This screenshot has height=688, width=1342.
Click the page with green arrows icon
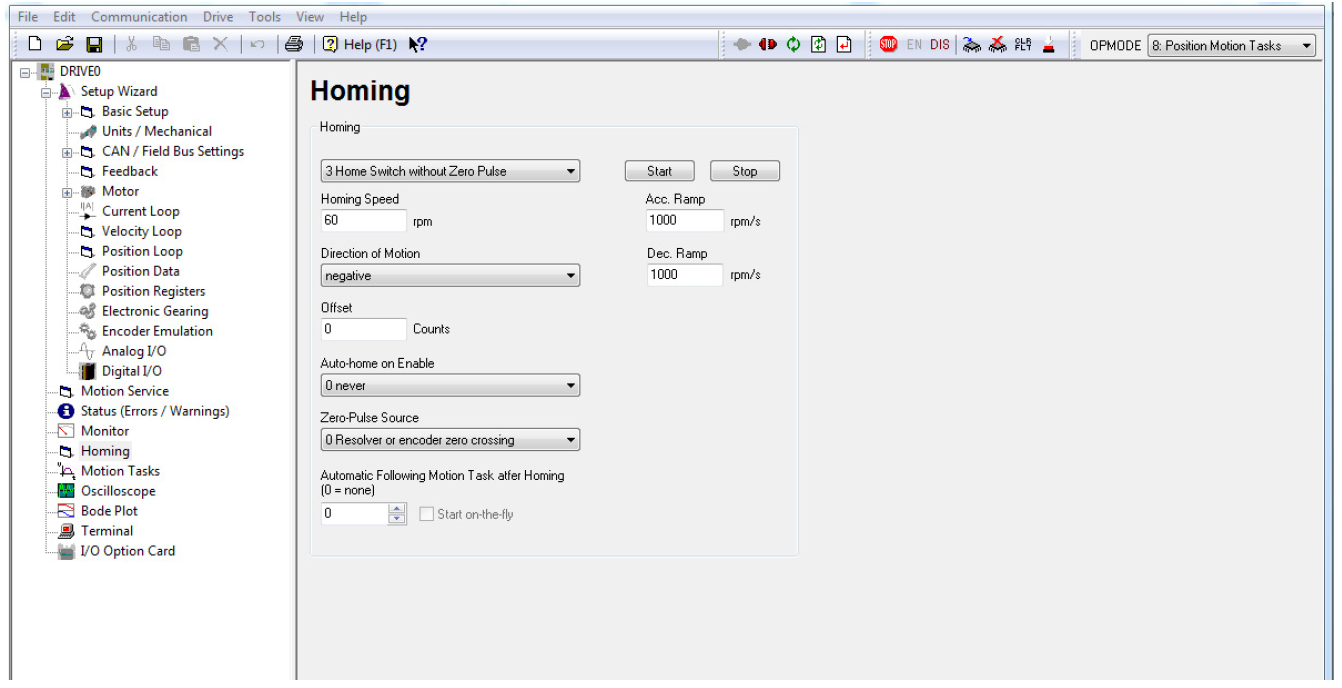tap(819, 45)
